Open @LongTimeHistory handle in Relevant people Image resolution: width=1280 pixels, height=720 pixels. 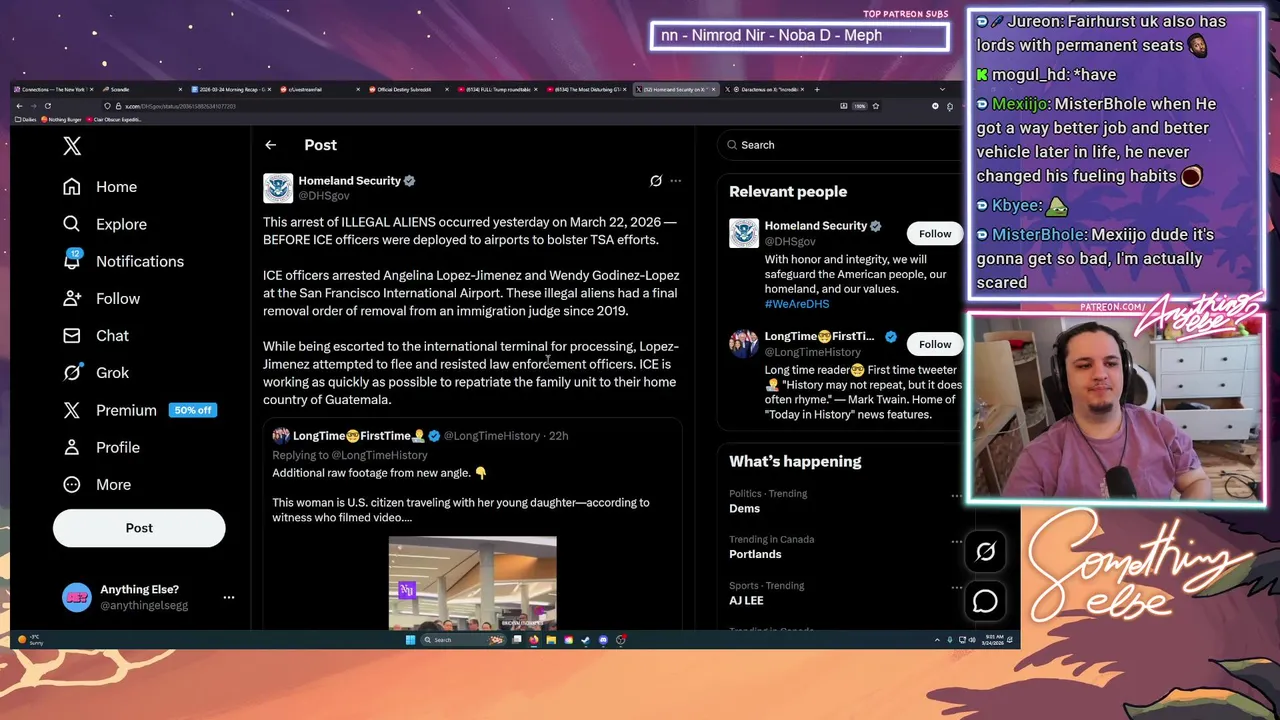coord(812,352)
